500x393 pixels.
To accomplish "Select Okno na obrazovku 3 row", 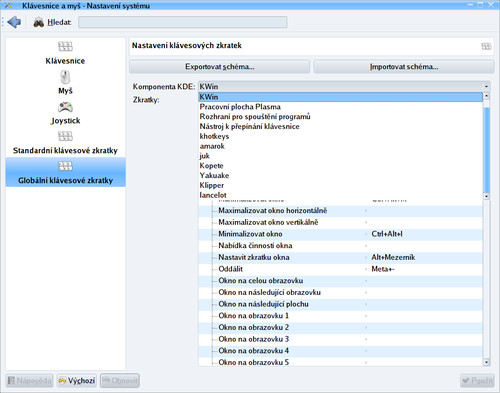I will pyautogui.click(x=340, y=339).
